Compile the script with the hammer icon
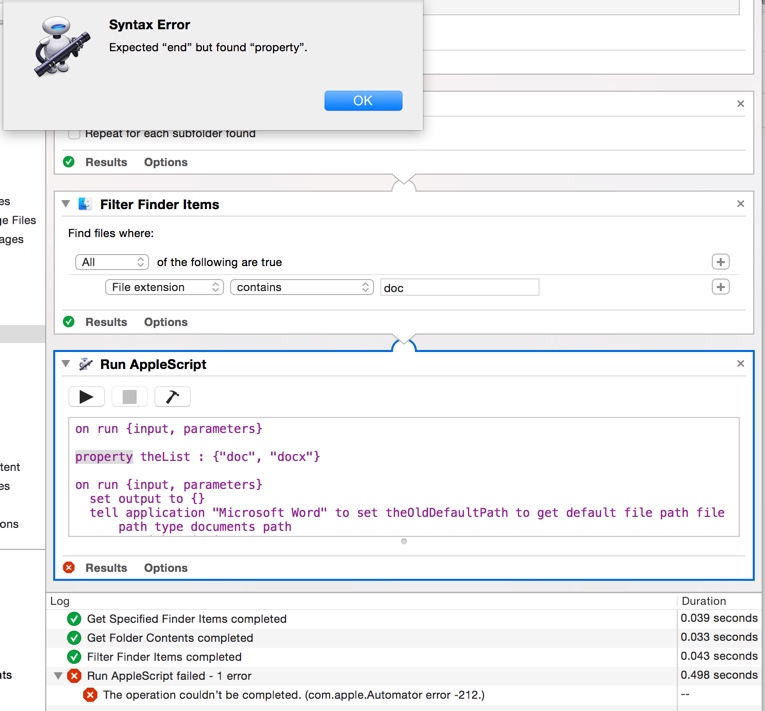765x711 pixels. pyautogui.click(x=172, y=397)
